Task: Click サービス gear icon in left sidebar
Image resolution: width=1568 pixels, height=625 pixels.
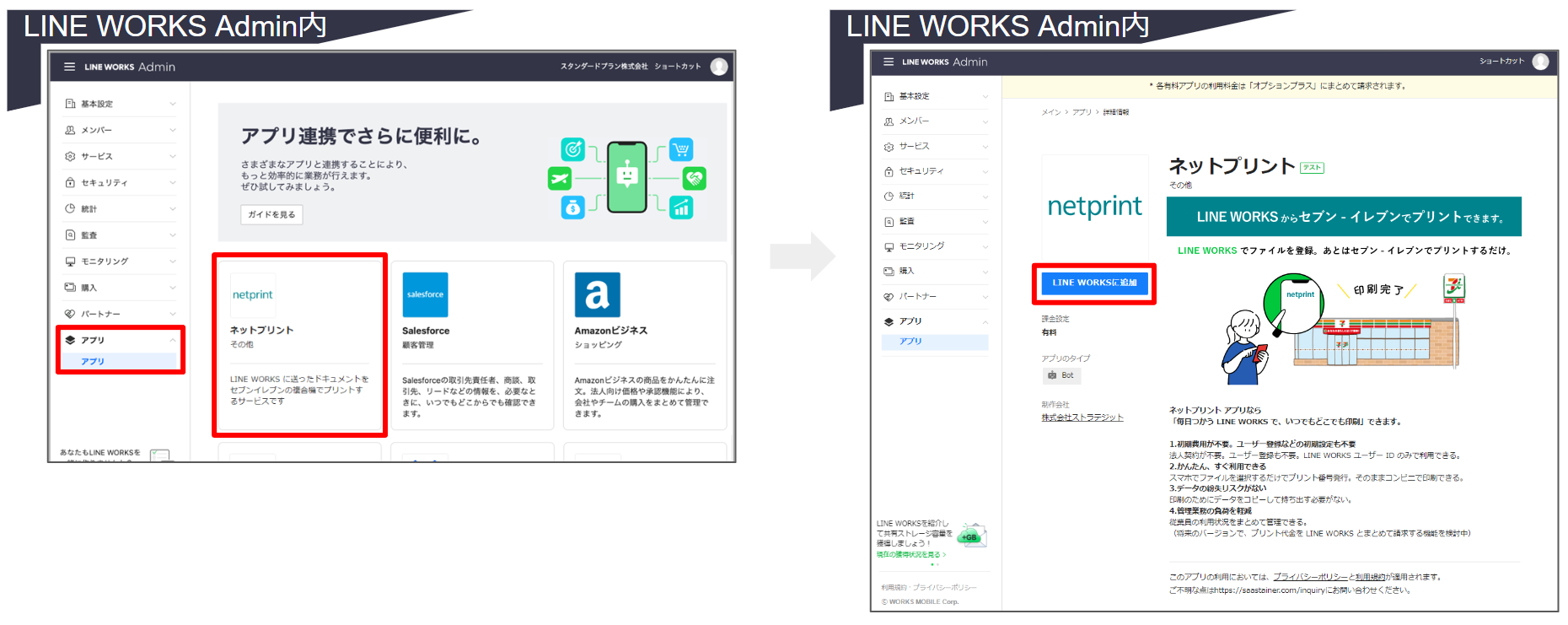Action: click(70, 156)
